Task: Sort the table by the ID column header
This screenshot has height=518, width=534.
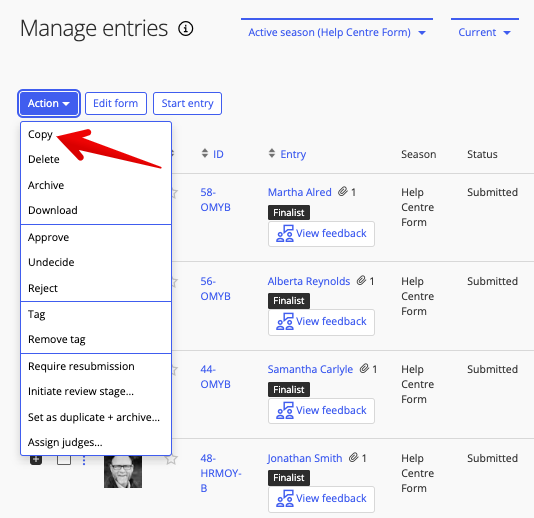Action: [218, 154]
